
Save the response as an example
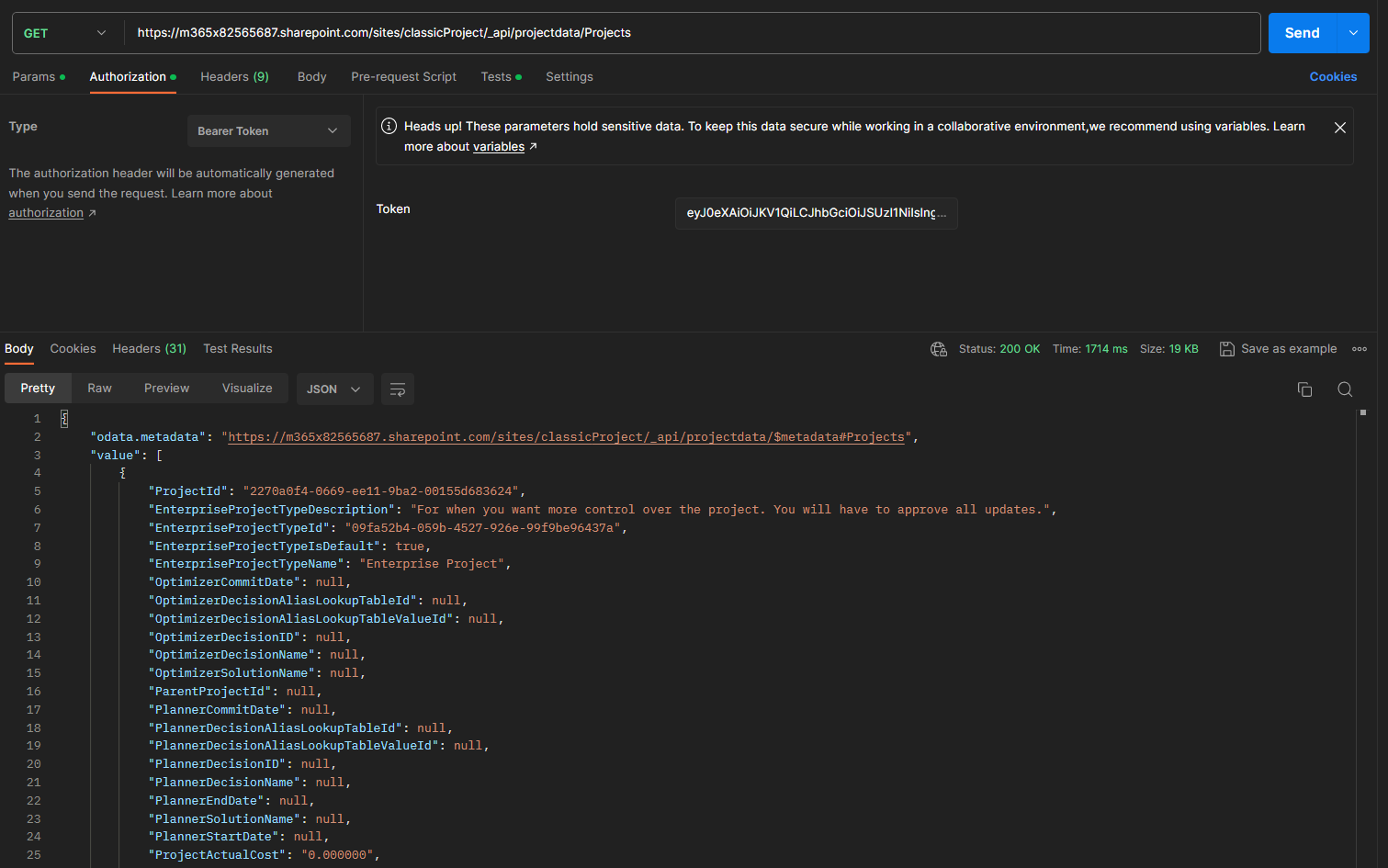pyautogui.click(x=1278, y=348)
